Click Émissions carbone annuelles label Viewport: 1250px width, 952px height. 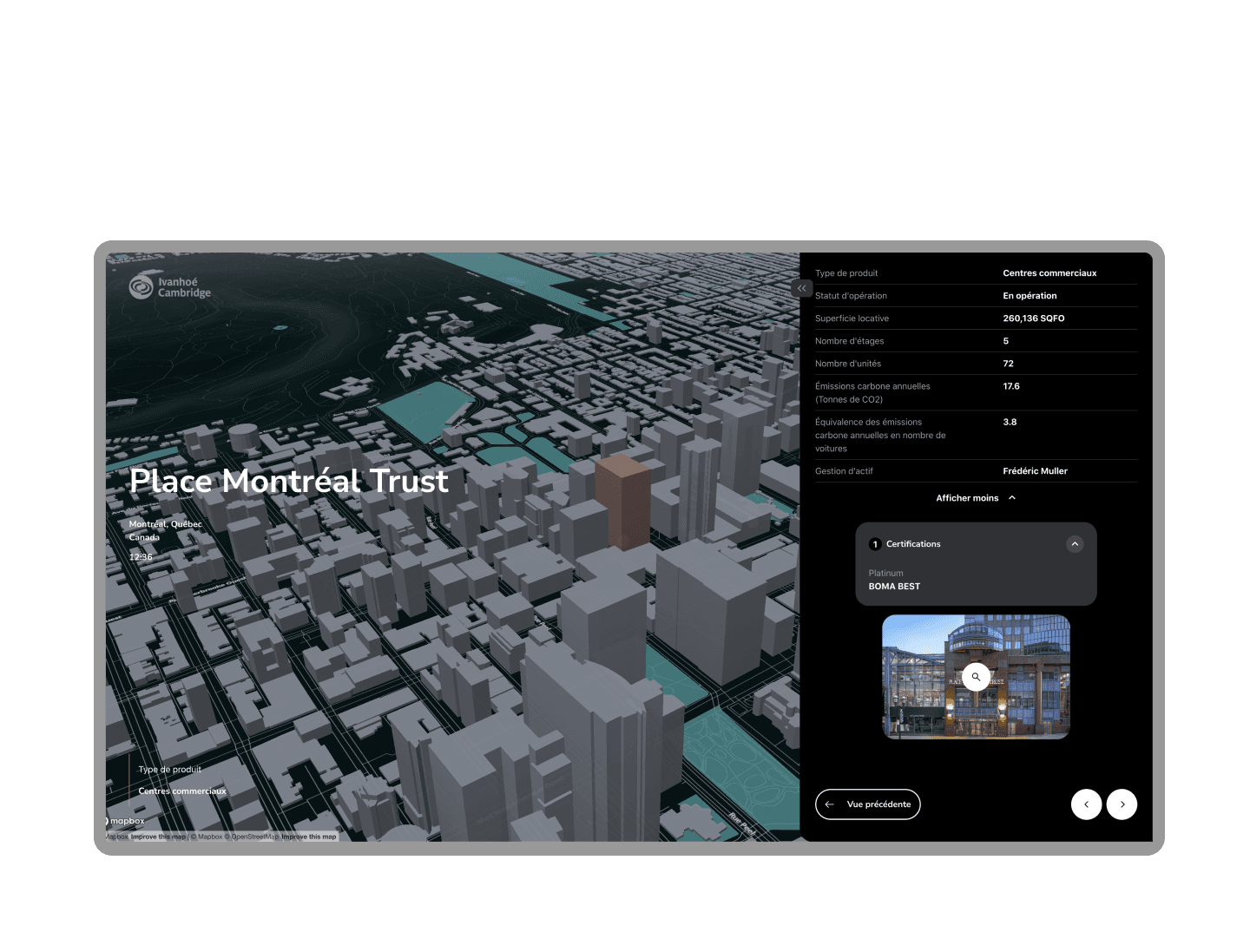tap(872, 393)
